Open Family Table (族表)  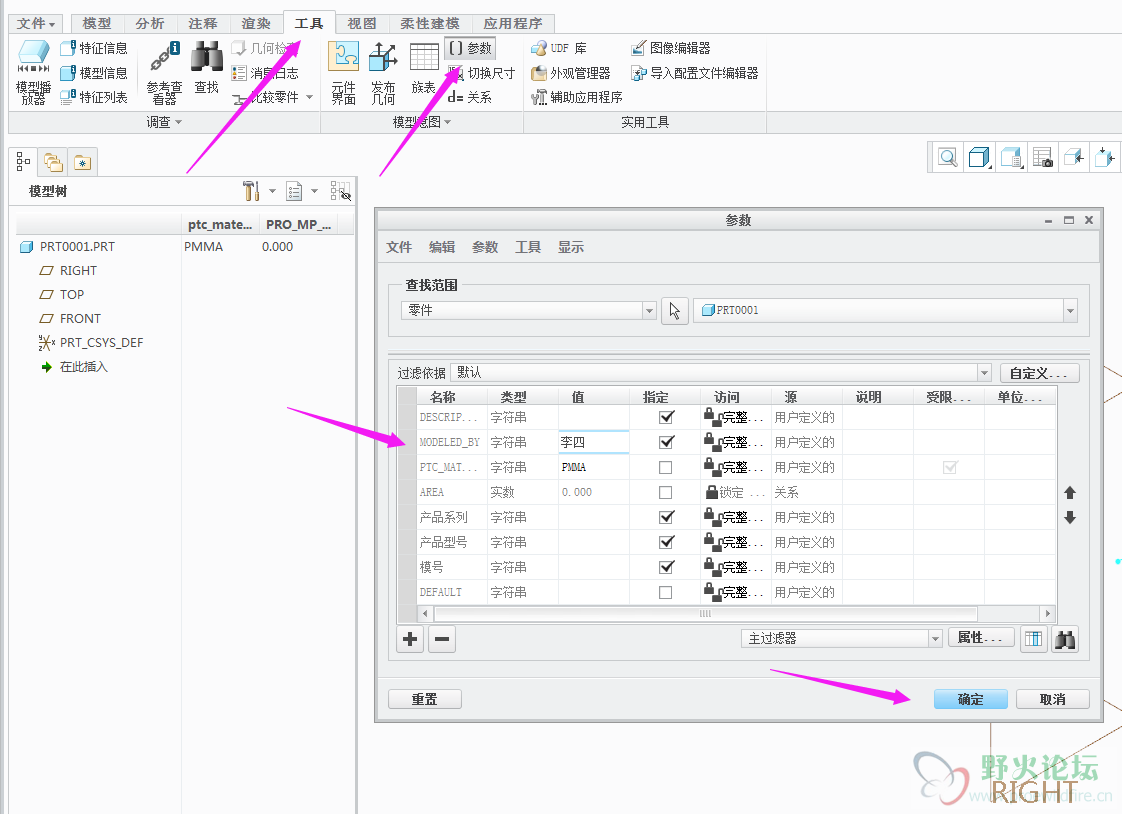coord(424,69)
